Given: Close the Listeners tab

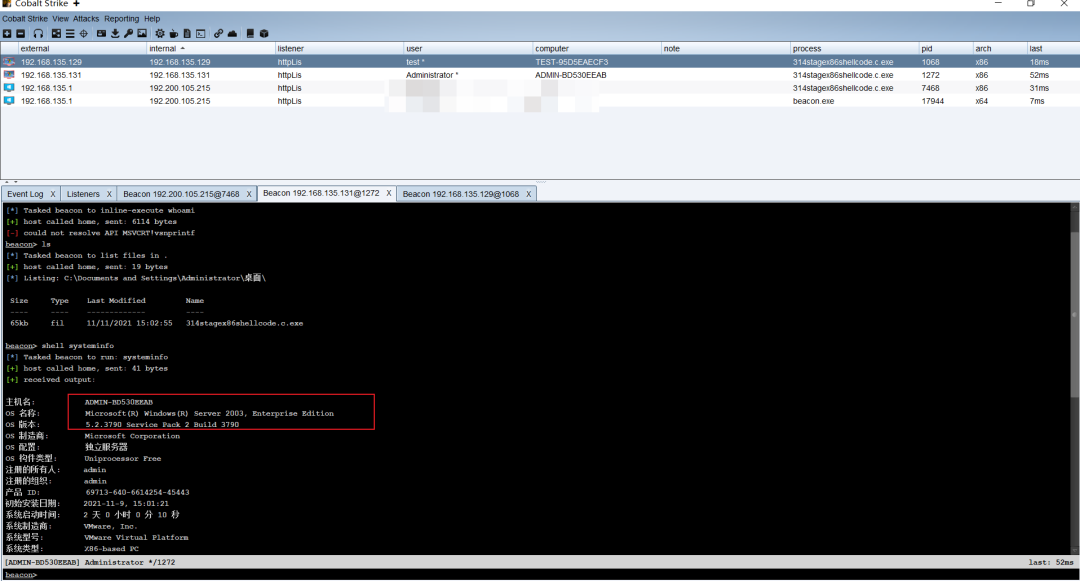Looking at the screenshot, I should [109, 194].
